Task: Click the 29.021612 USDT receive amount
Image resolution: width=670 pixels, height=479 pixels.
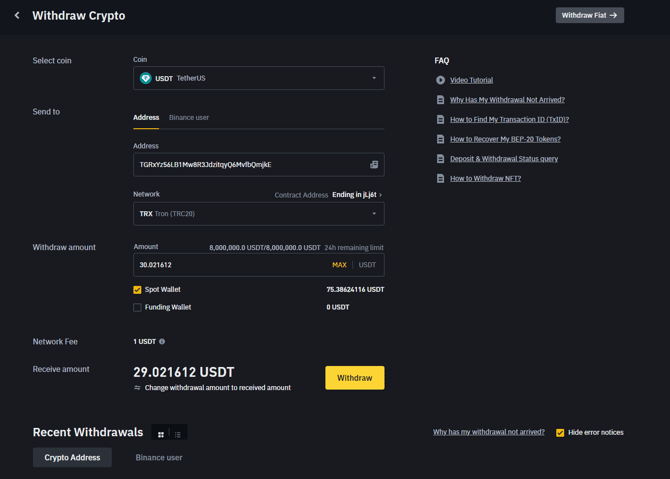Action: point(184,372)
